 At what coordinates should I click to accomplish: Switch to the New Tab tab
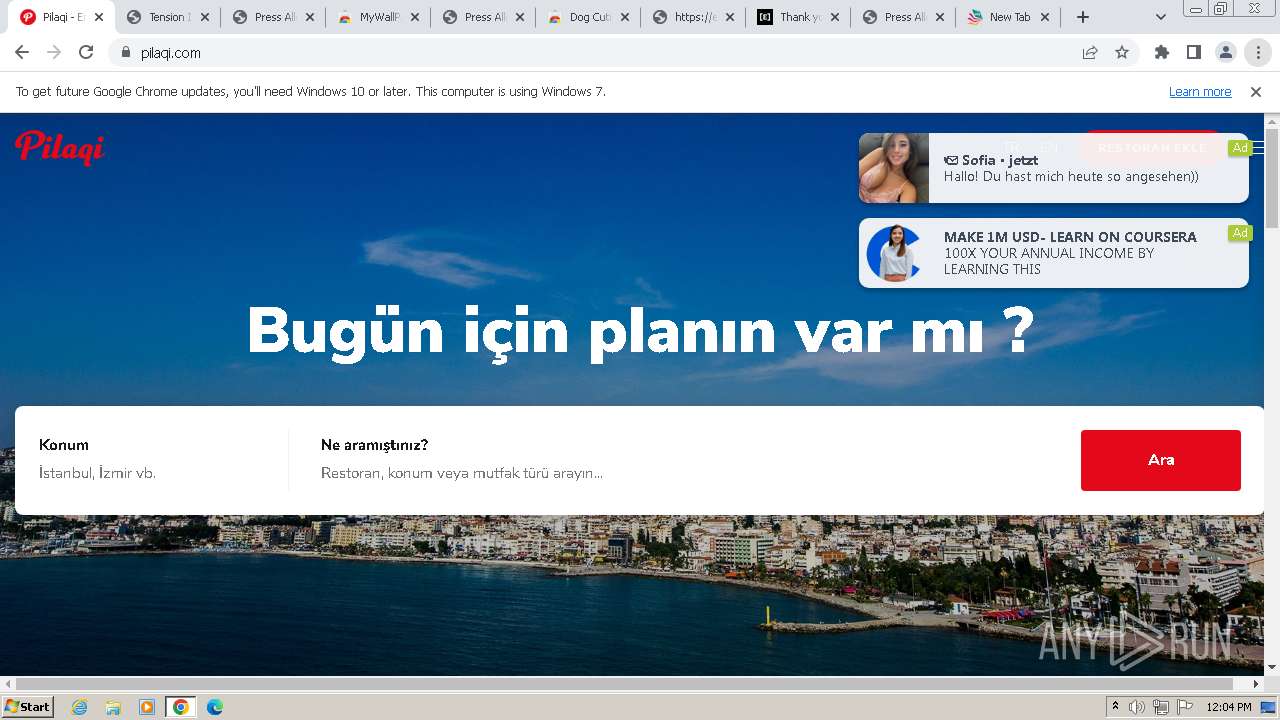(1007, 17)
